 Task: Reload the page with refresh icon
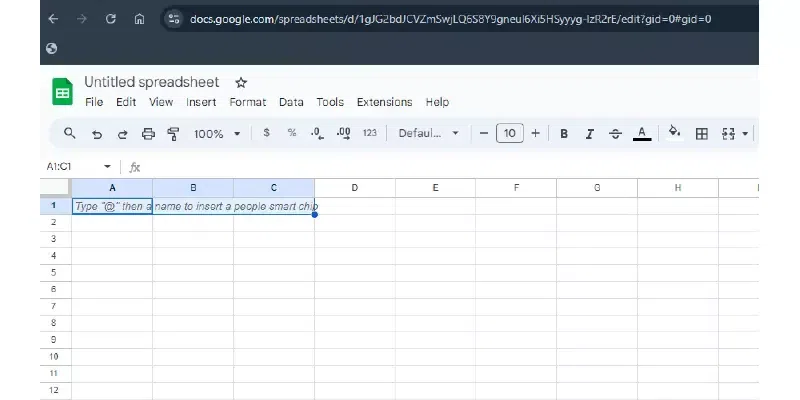pos(110,19)
